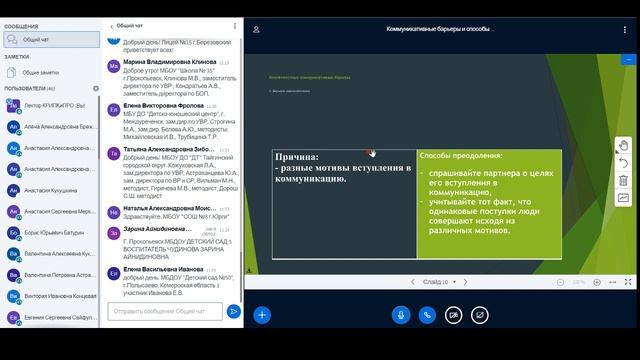Click the presentation title Коммуникативные барьеры
Viewport: 640px width, 360px height.
pyautogui.click(x=440, y=29)
